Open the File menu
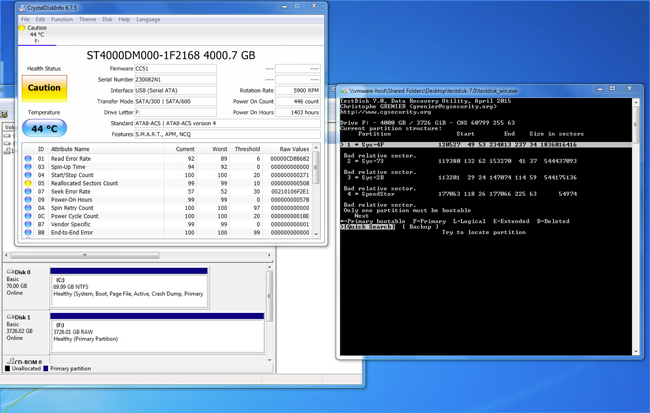This screenshot has height=413, width=650. [25, 19]
